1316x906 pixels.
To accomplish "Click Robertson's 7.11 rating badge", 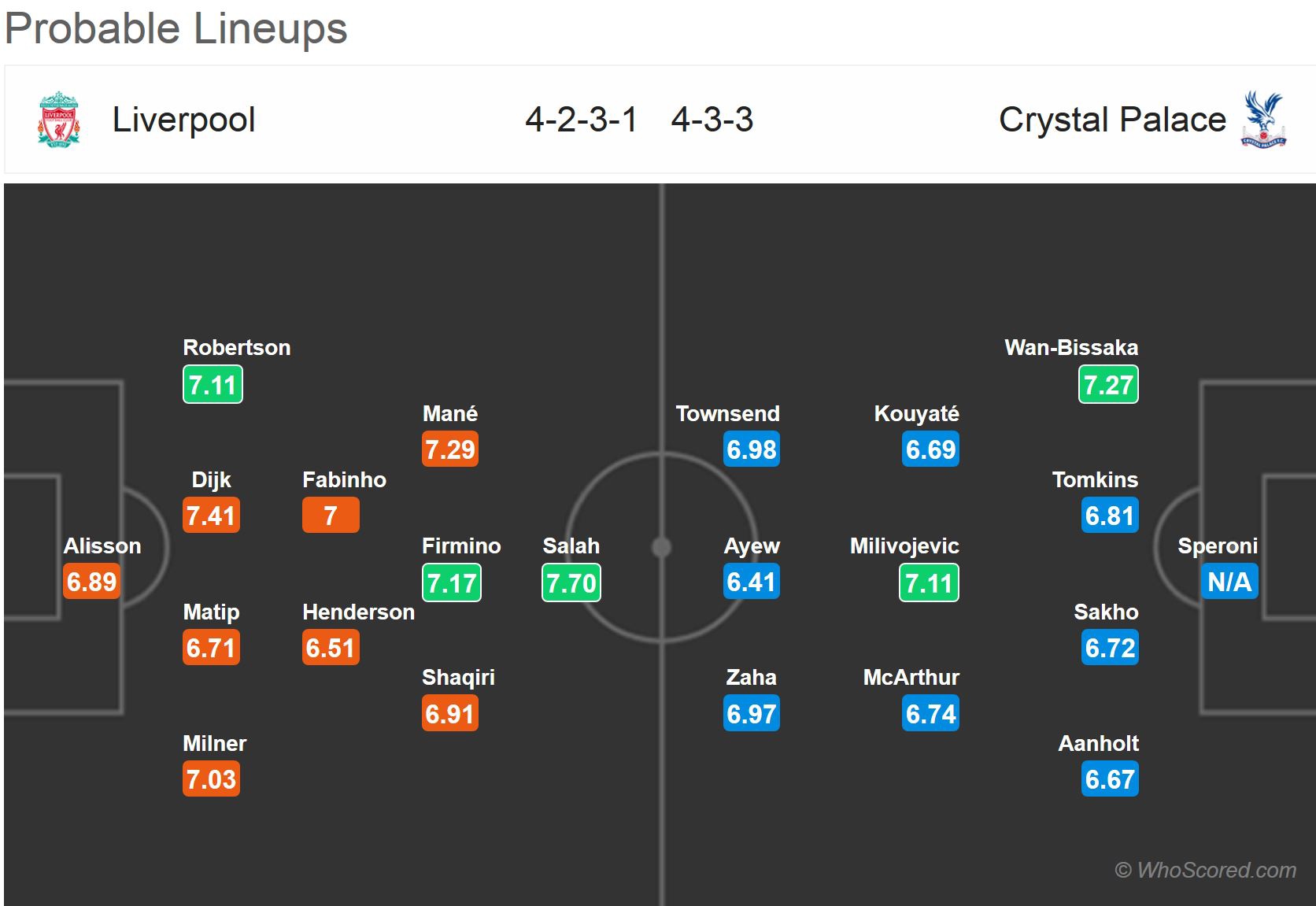I will tap(213, 385).
